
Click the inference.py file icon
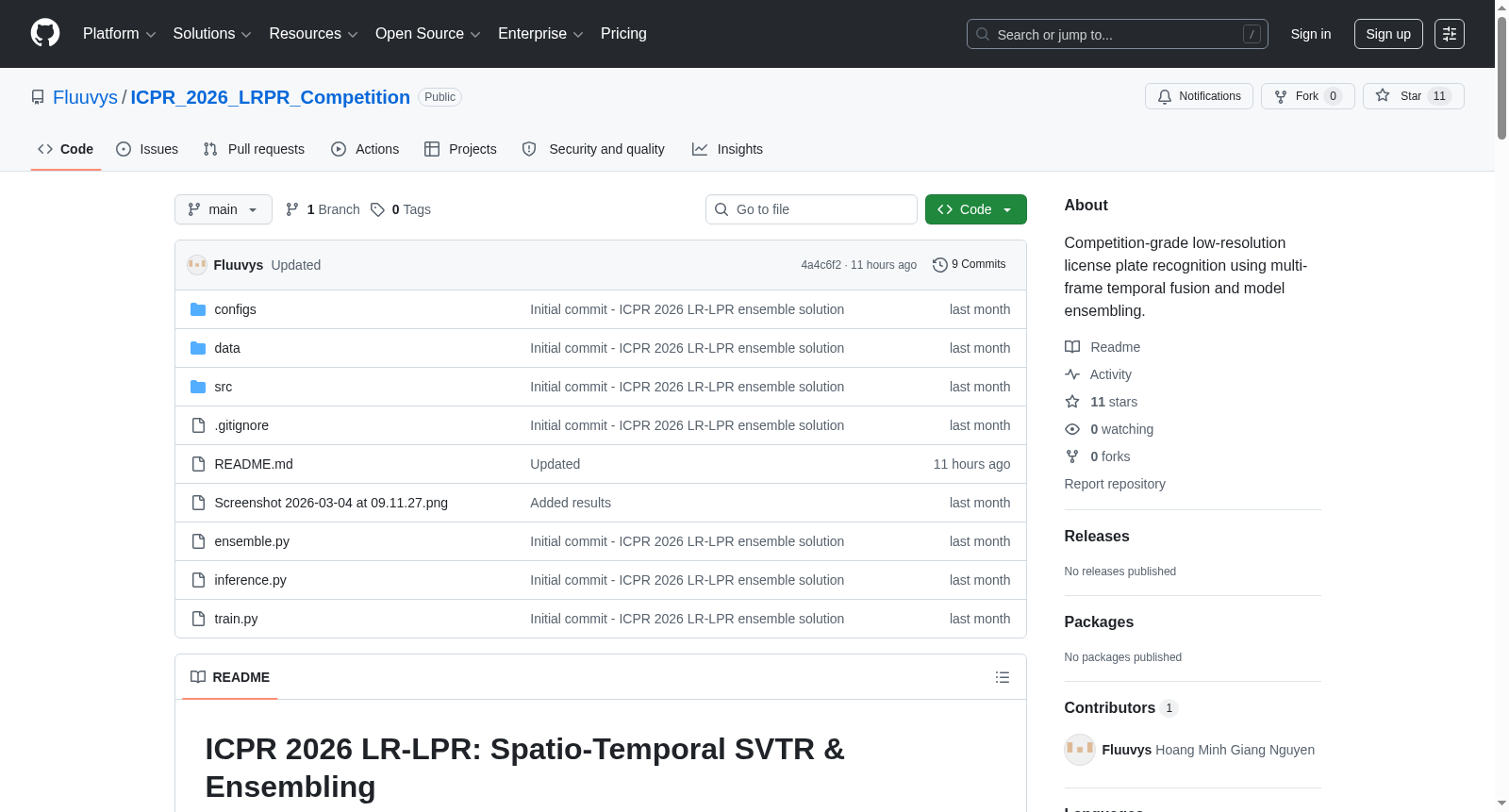198,580
